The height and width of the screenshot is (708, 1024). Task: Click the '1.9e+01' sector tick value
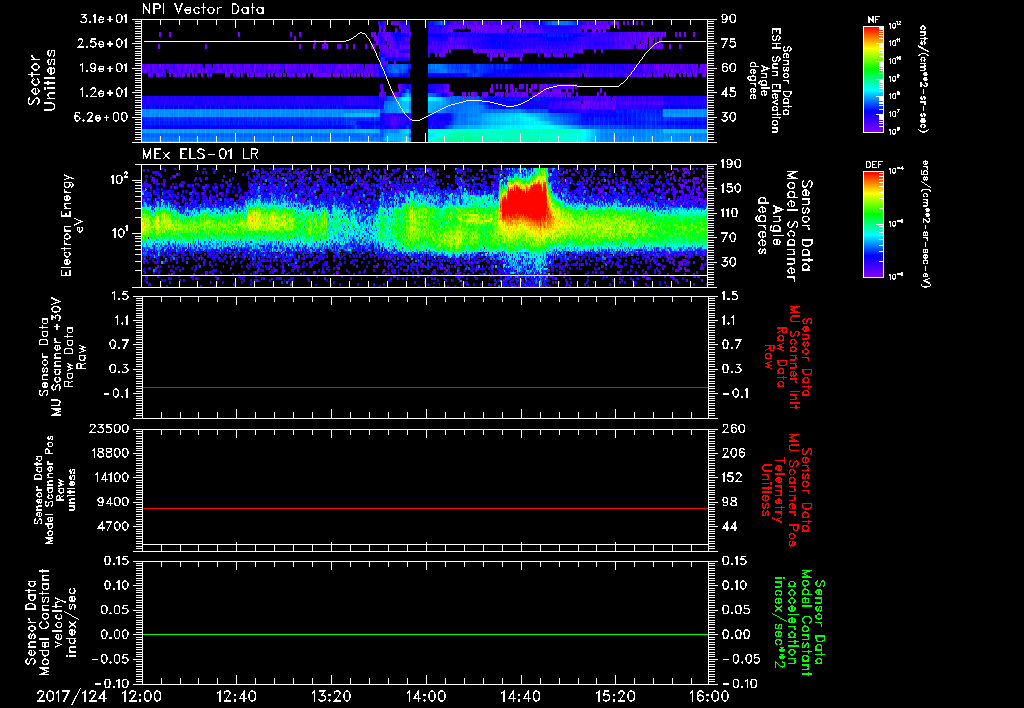coord(104,68)
